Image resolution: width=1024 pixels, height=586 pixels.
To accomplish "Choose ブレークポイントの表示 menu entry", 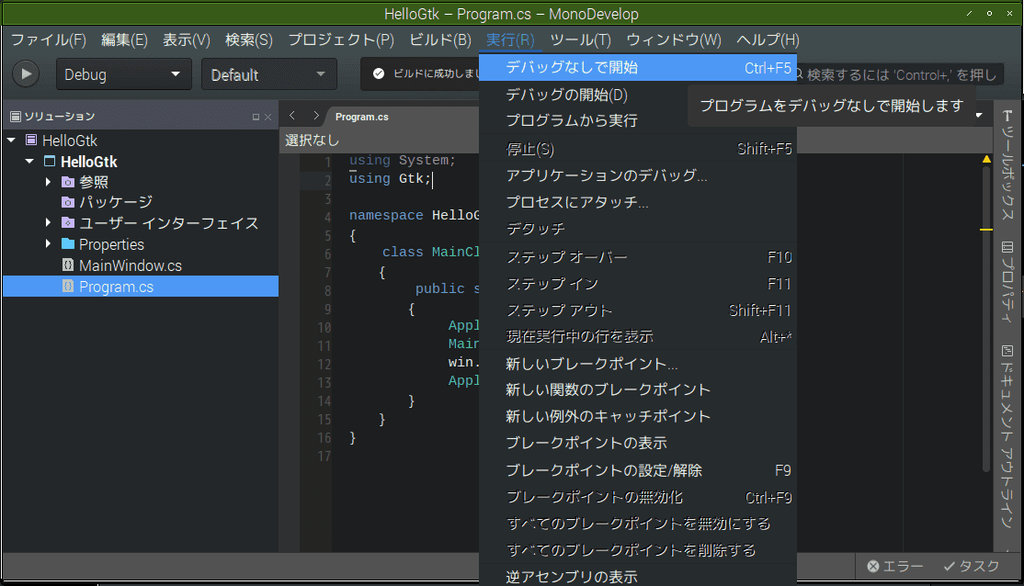I will 638,443.
